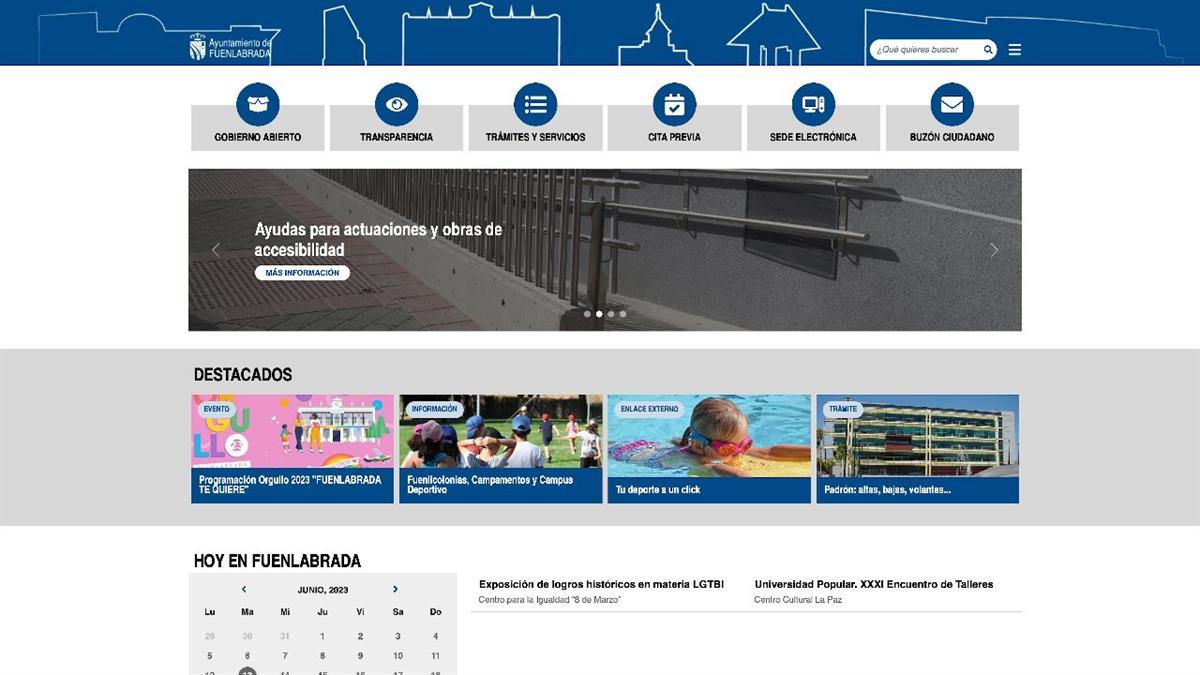This screenshot has width=1200, height=675.
Task: Click the '¿Qué quieres buscar' search field
Action: tap(925, 50)
